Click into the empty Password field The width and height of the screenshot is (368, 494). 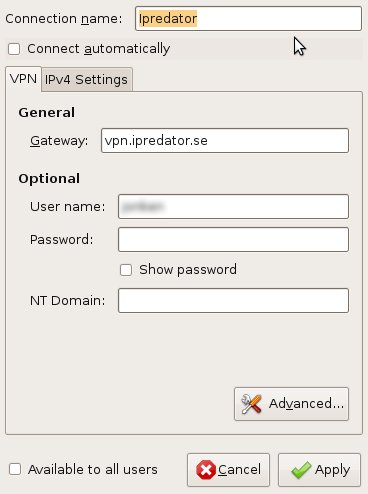(x=233, y=240)
